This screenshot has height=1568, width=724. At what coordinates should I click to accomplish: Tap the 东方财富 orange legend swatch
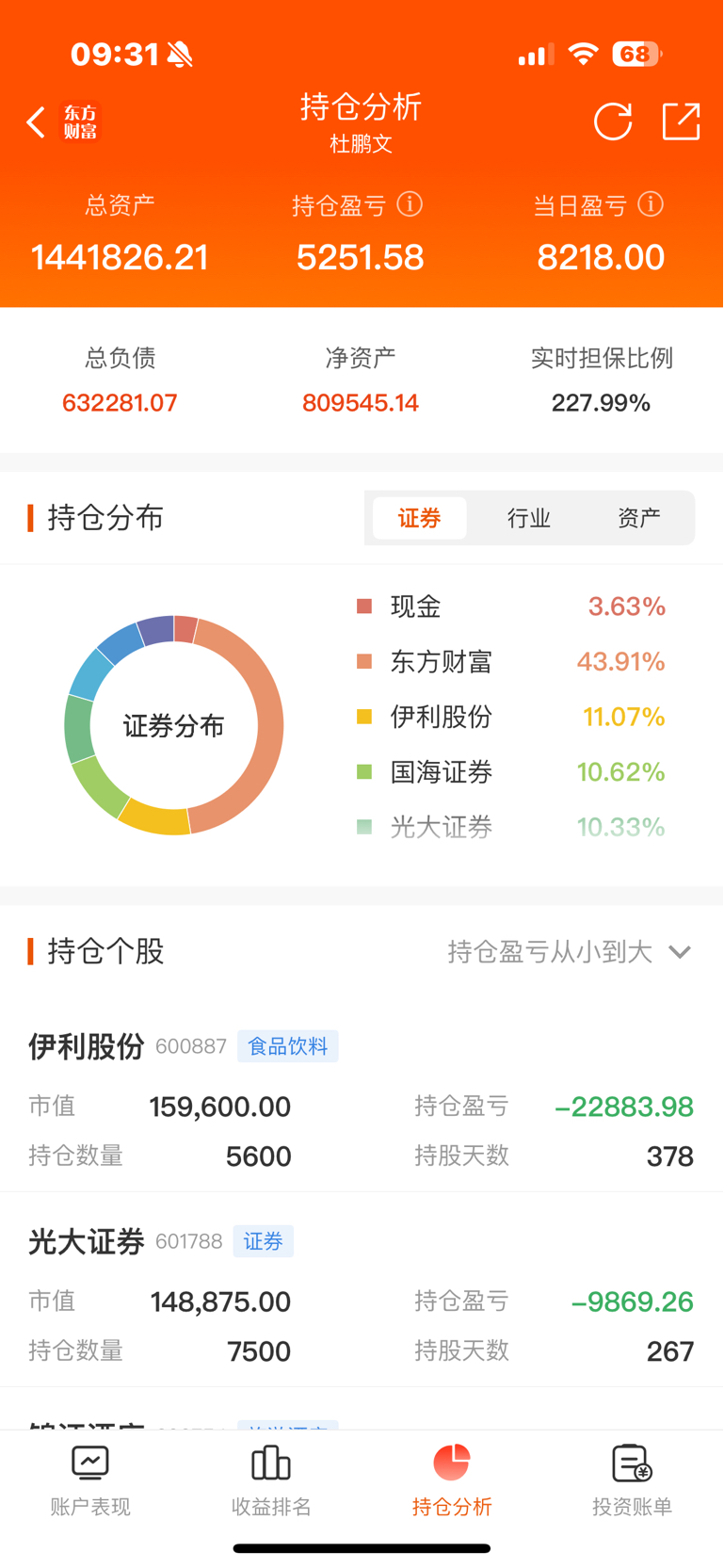365,662
